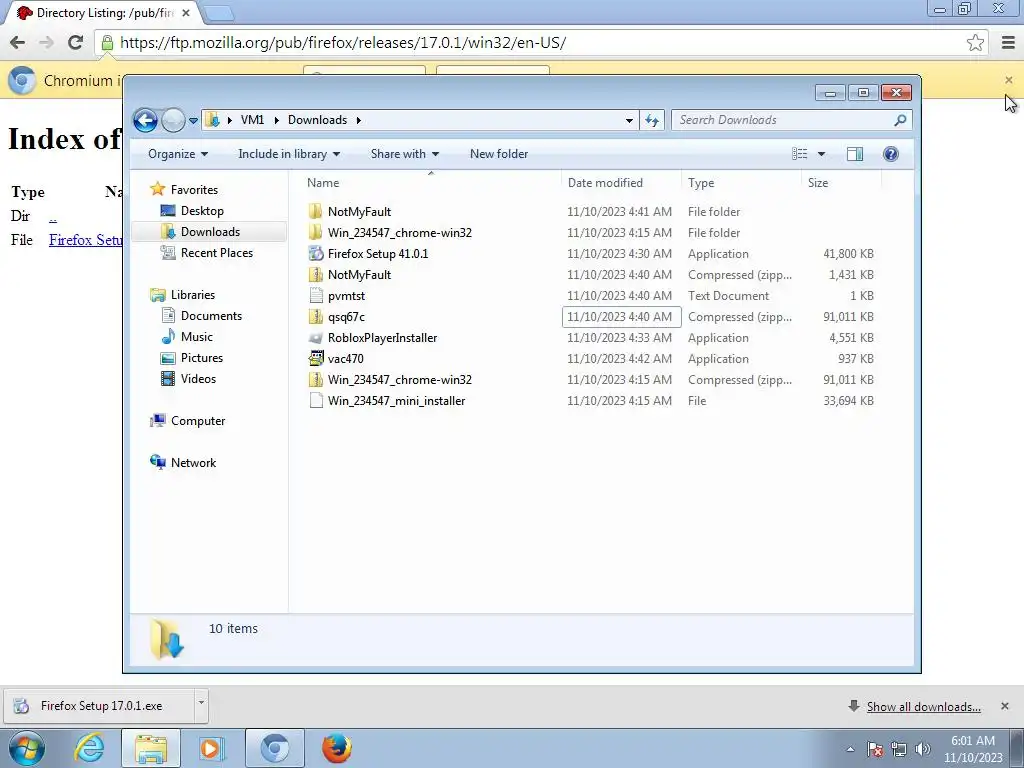Launch Firefox from the taskbar
This screenshot has width=1024, height=768.
[337, 748]
